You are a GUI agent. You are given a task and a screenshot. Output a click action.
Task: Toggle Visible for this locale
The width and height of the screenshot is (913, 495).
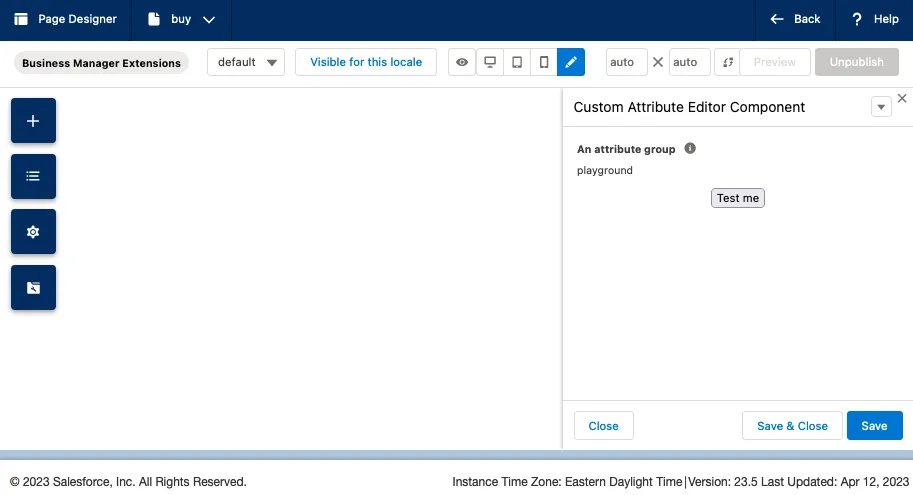tap(366, 62)
